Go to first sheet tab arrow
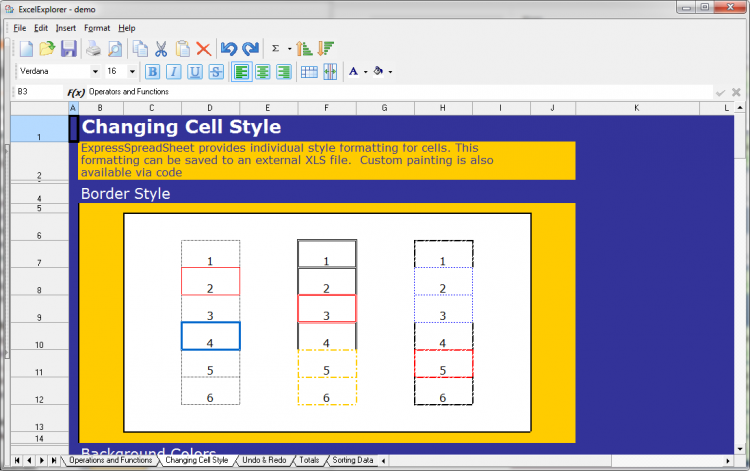The width and height of the screenshot is (750, 471). tap(17, 460)
